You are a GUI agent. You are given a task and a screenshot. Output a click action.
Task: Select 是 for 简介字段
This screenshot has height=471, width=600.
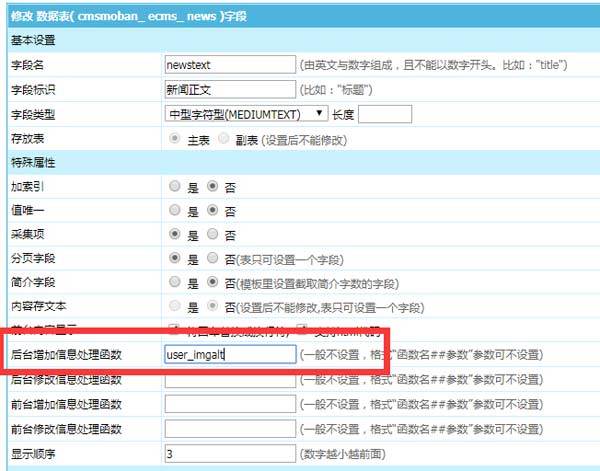tap(174, 282)
